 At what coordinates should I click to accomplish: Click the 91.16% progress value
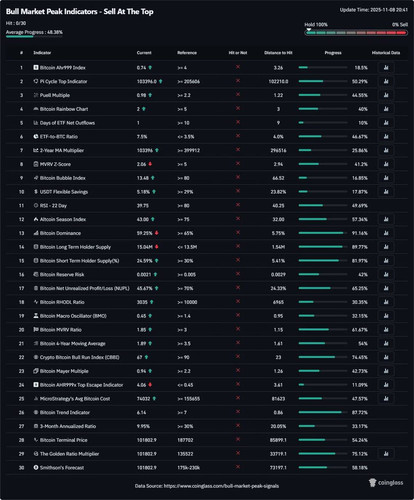[360, 233]
